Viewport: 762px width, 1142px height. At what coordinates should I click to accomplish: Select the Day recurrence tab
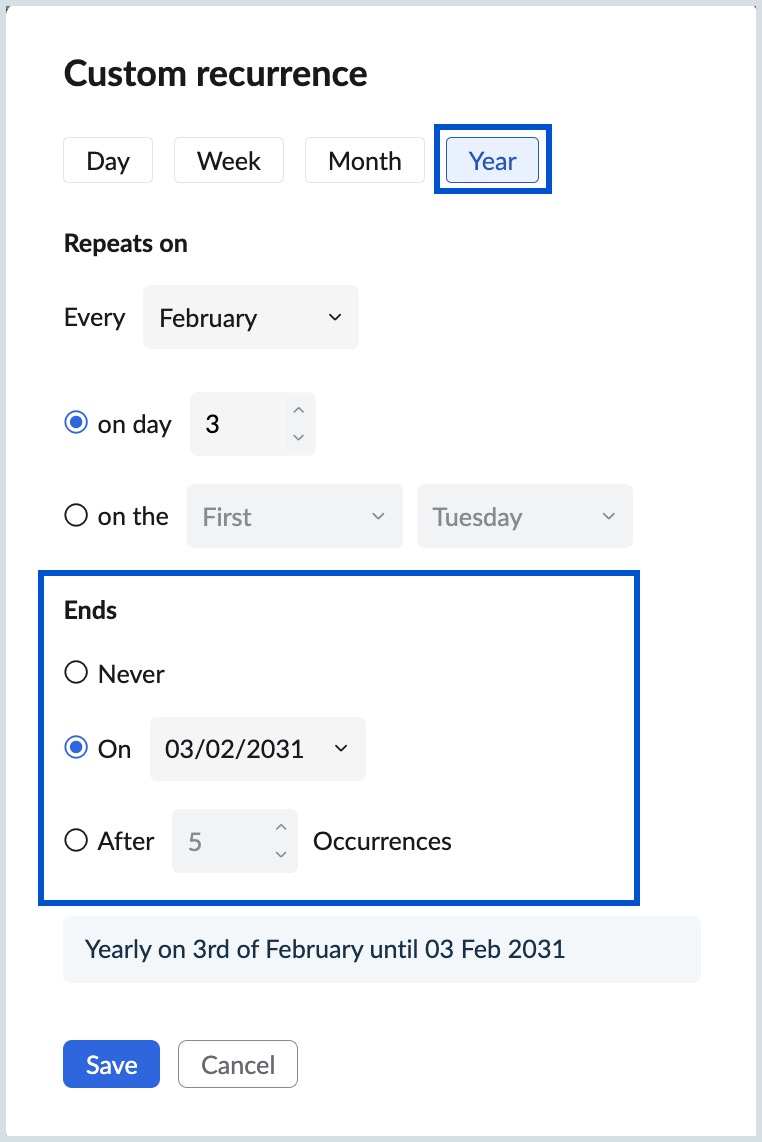pyautogui.click(x=108, y=161)
